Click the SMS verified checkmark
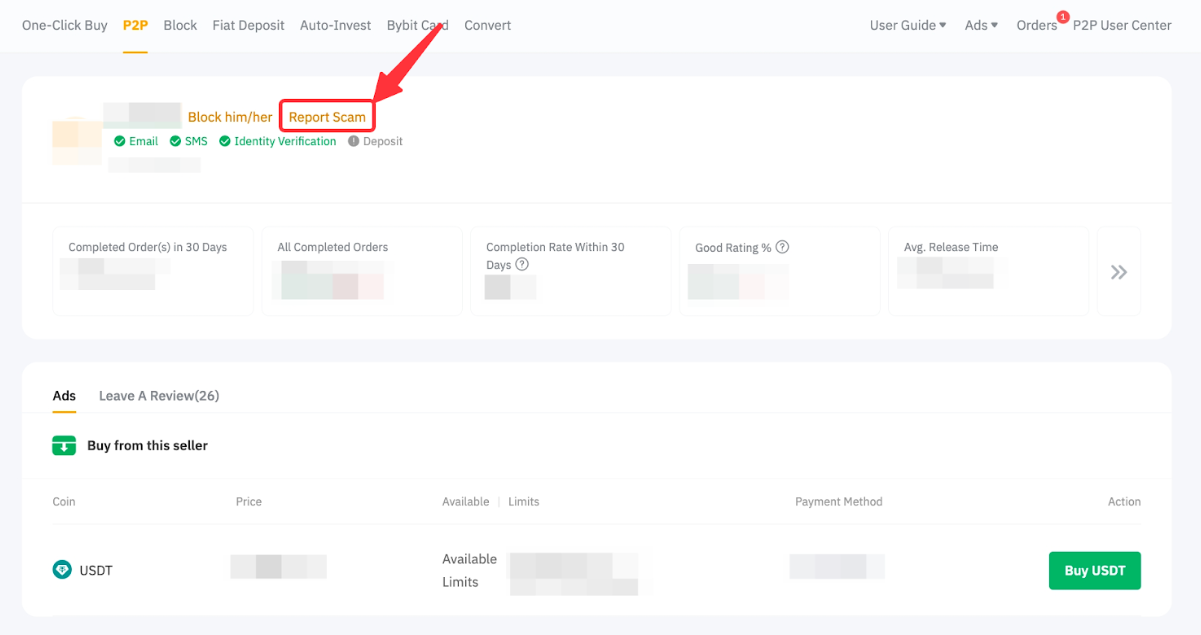 [x=175, y=142]
